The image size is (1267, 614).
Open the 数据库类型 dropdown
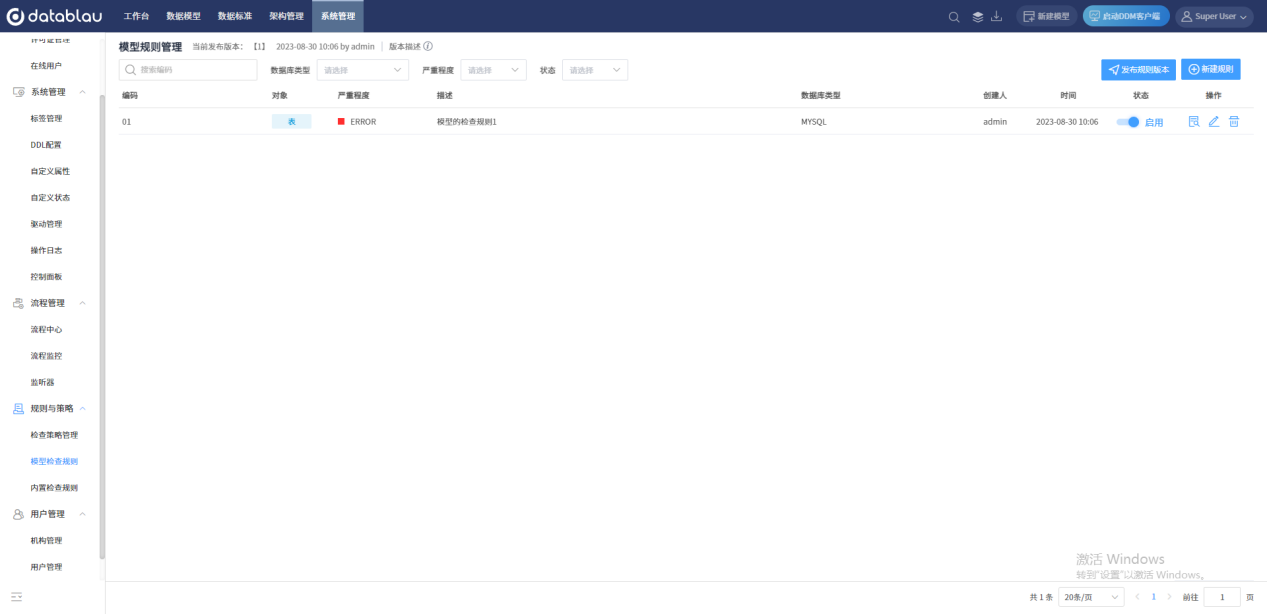pos(363,70)
